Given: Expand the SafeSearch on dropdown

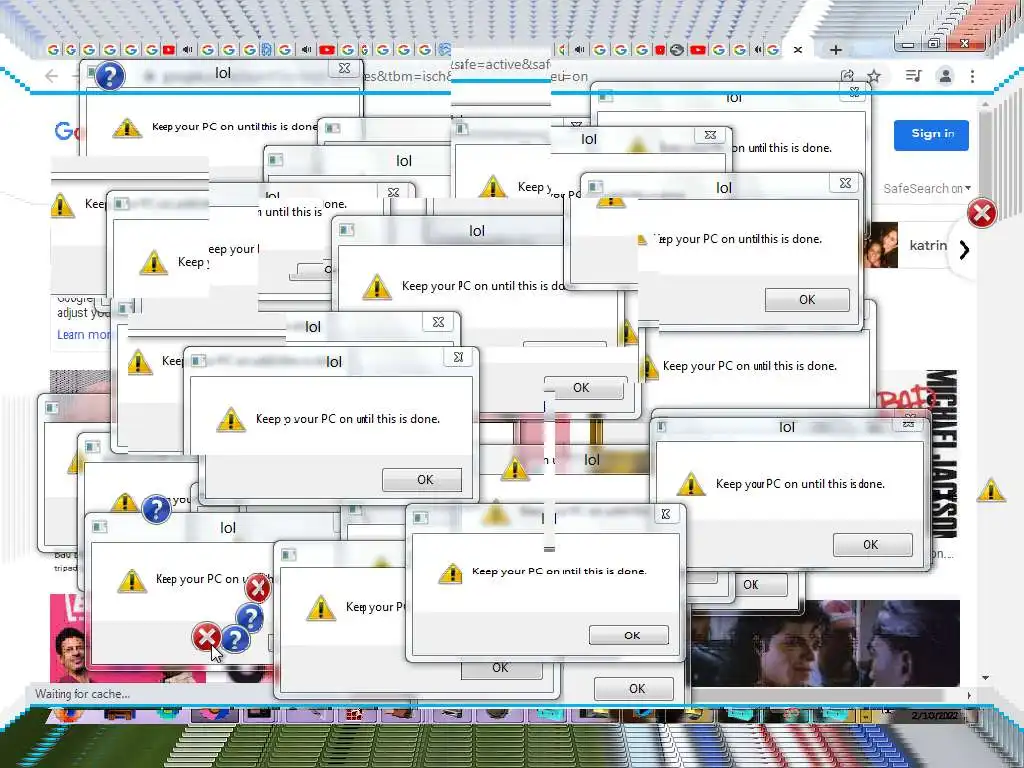Looking at the screenshot, I should 927,188.
